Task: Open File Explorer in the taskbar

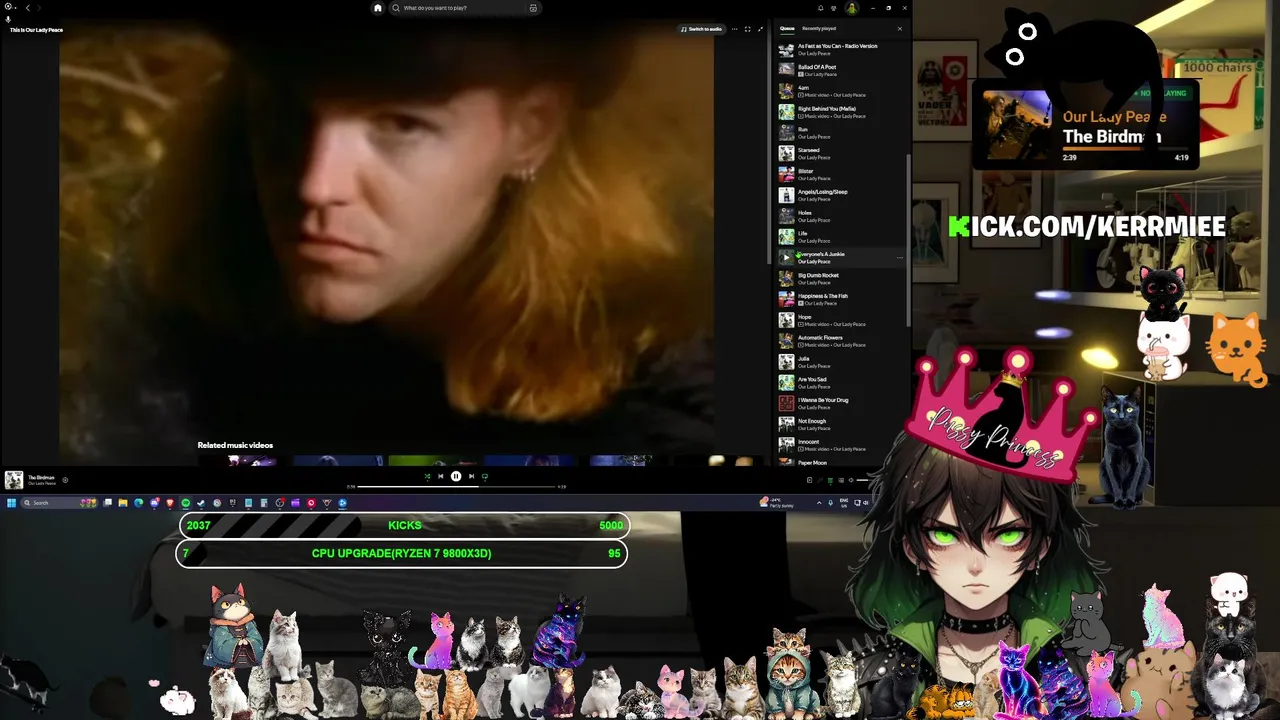Action: [x=123, y=503]
